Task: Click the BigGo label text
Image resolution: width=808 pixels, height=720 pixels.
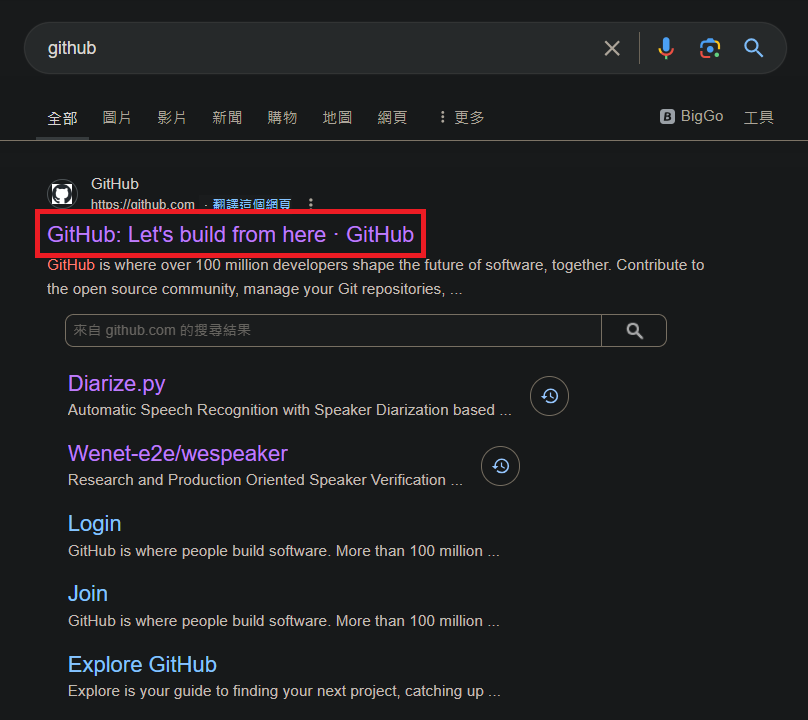Action: (702, 116)
